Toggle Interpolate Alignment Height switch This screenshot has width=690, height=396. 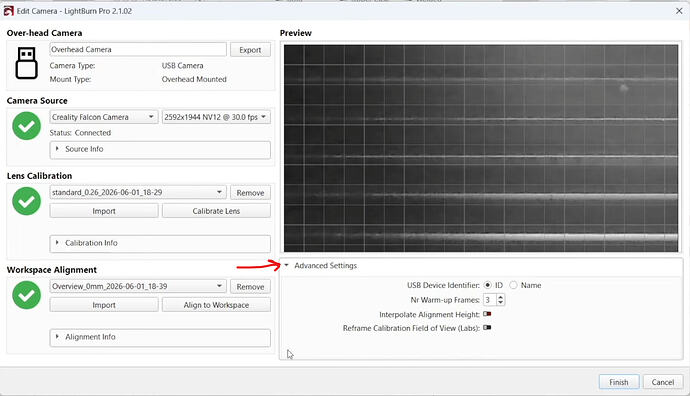click(x=487, y=314)
